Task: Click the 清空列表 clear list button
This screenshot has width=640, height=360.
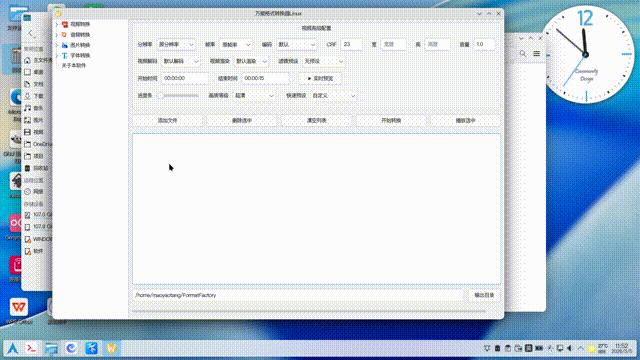Action: pos(316,120)
